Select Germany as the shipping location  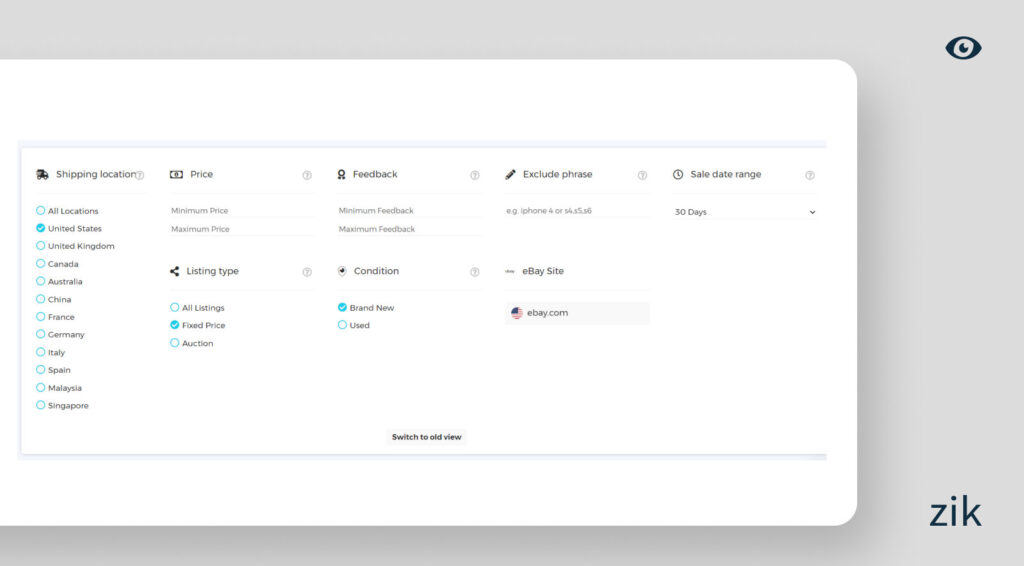(x=41, y=334)
